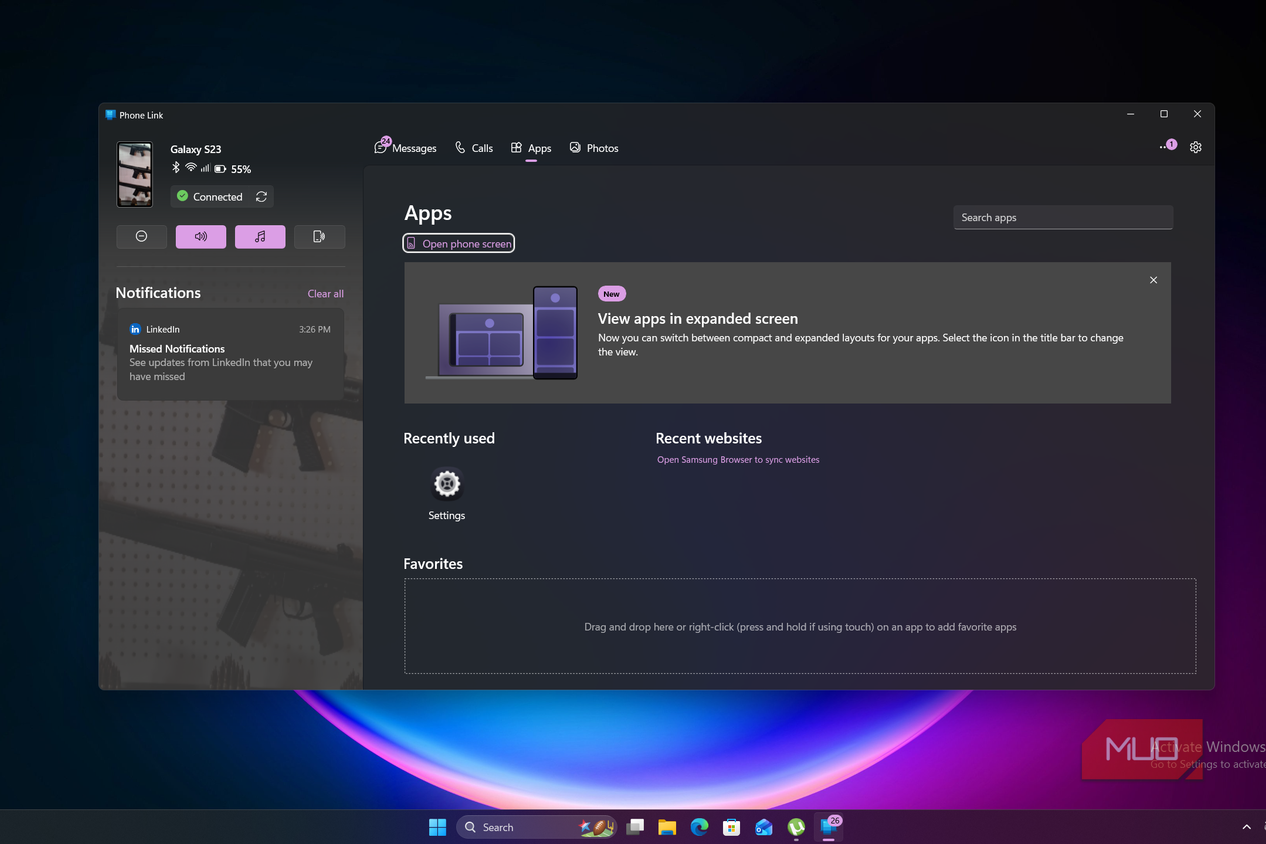Focus the Search apps field
The width and height of the screenshot is (1266, 844).
(1063, 217)
